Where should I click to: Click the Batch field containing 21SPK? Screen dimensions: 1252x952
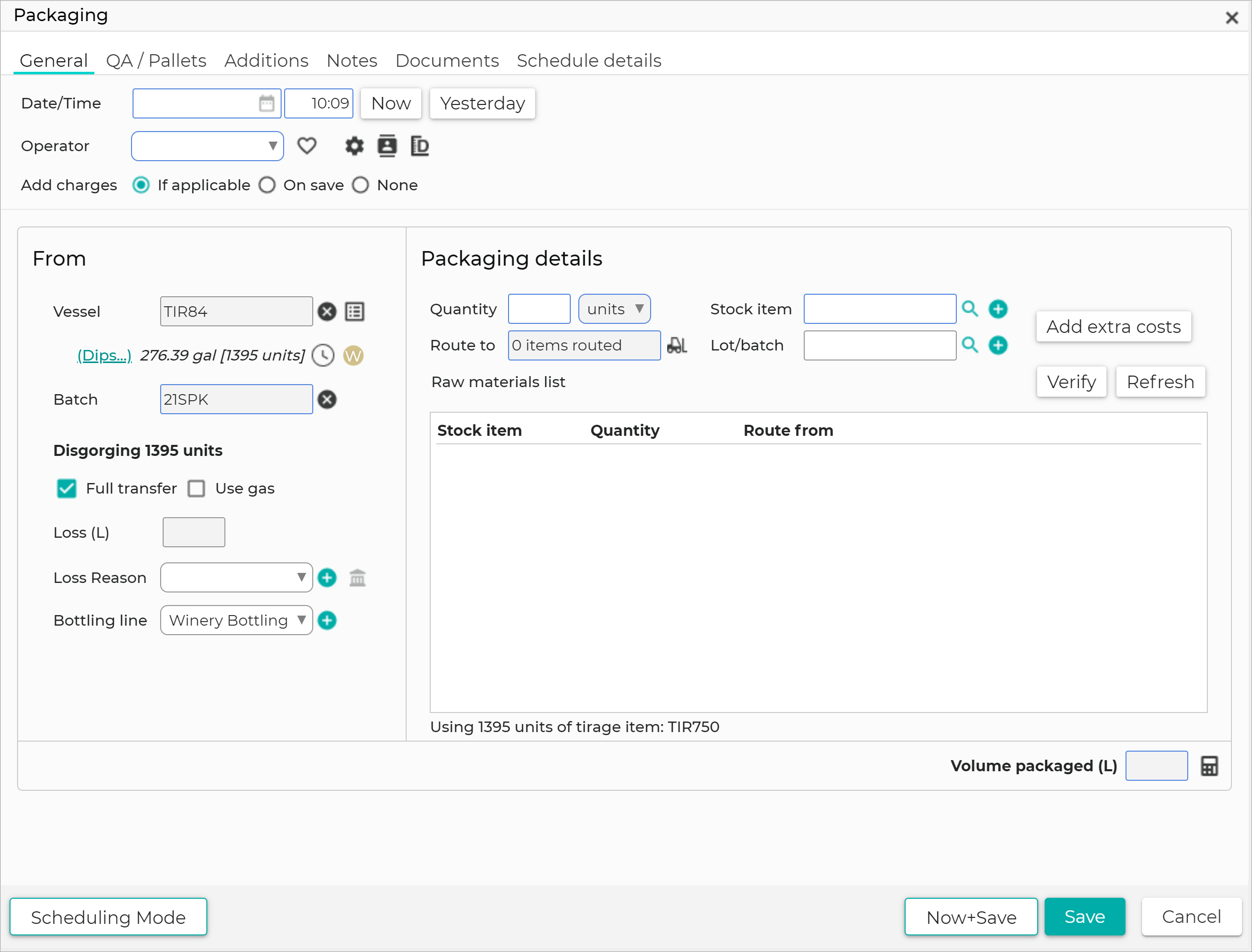click(236, 400)
